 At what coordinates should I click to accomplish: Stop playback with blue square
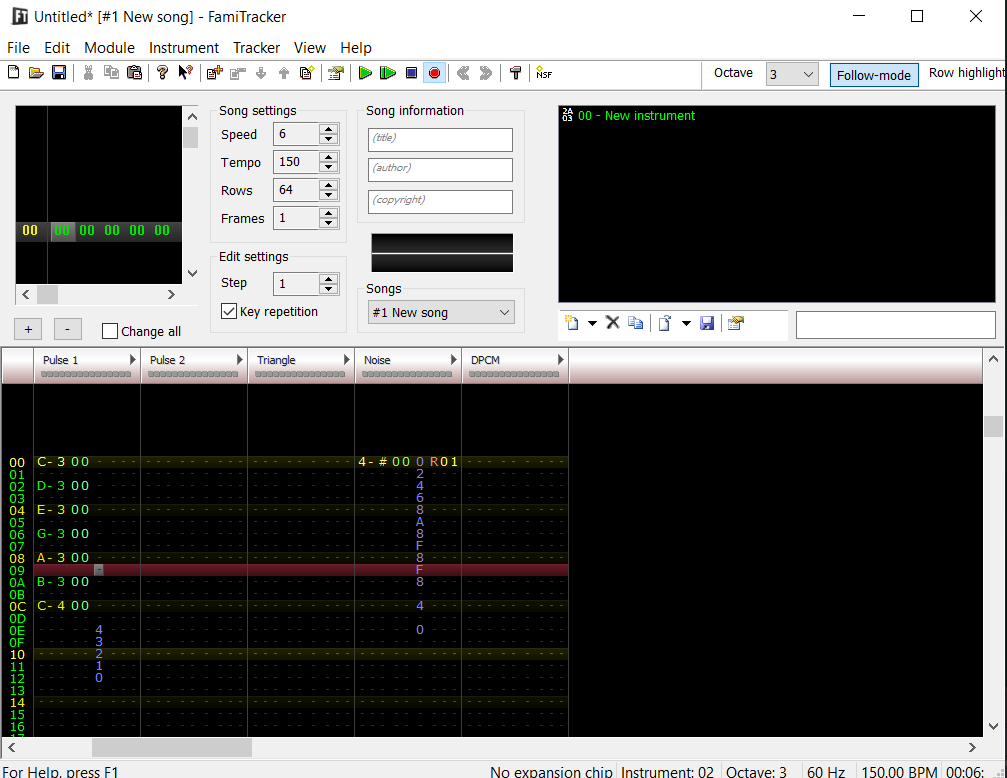[x=412, y=73]
